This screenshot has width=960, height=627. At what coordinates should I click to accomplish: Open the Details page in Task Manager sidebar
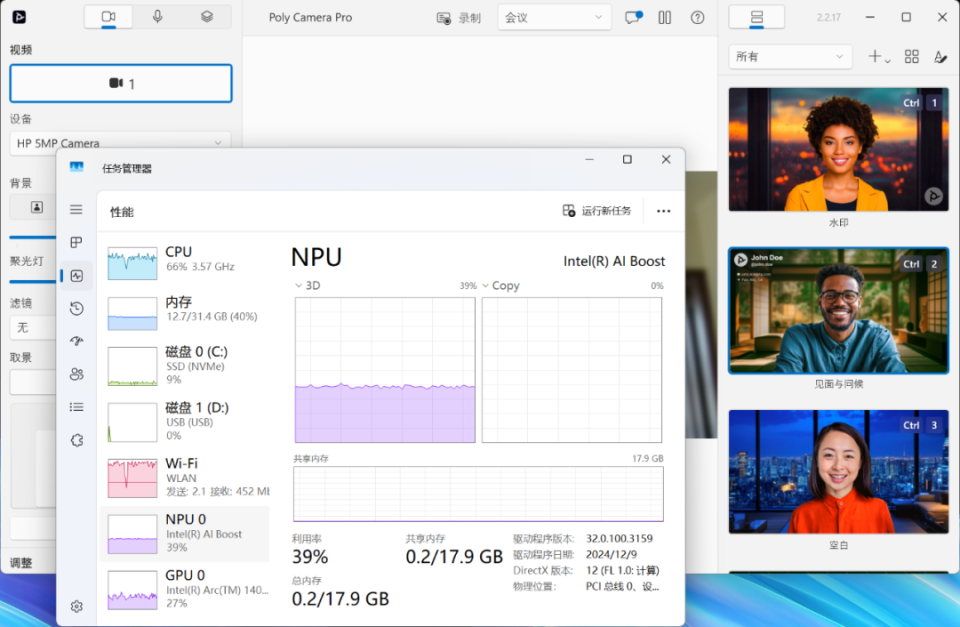click(76, 407)
